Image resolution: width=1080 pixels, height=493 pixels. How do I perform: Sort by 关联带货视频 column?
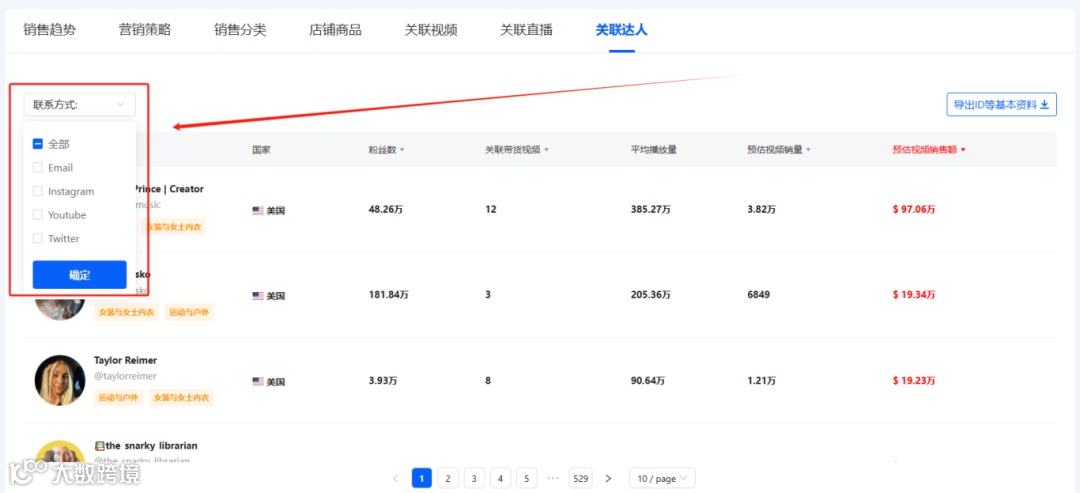(517, 149)
